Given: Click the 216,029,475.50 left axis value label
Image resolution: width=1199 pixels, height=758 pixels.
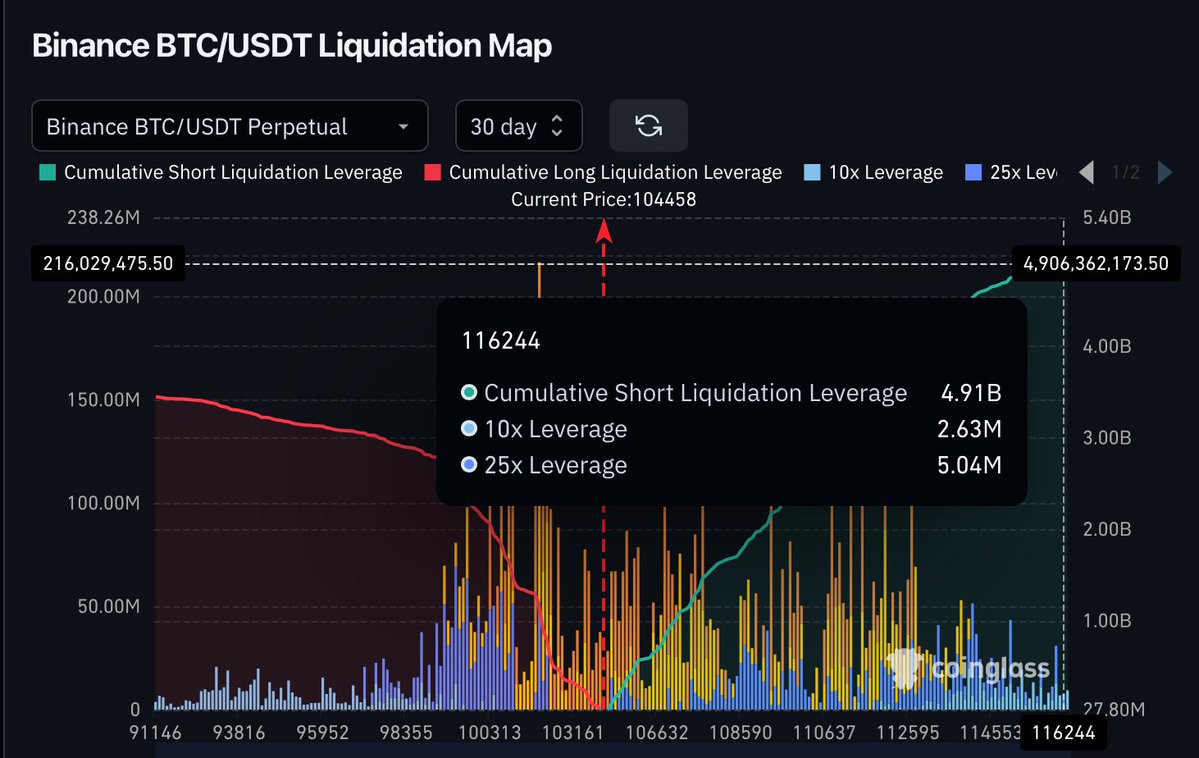Looking at the screenshot, I should coord(108,263).
